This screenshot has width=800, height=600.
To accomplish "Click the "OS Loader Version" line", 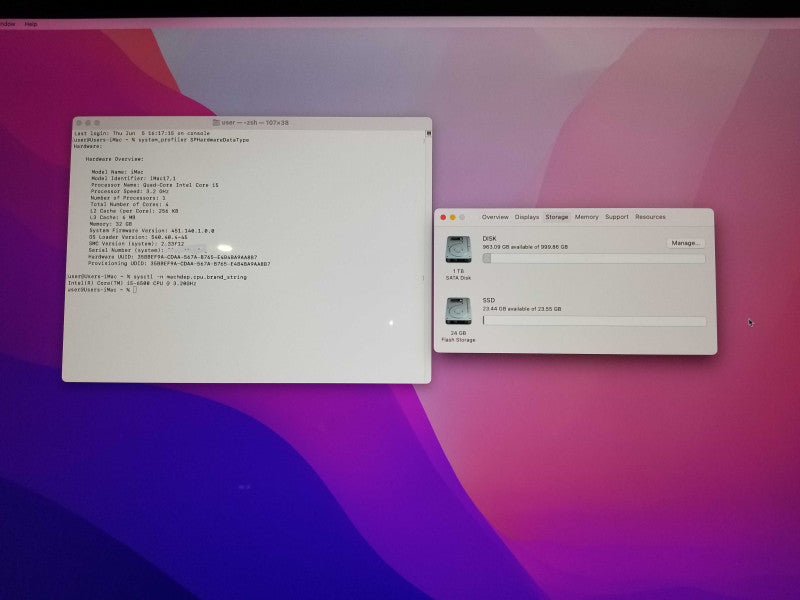I will [138, 237].
